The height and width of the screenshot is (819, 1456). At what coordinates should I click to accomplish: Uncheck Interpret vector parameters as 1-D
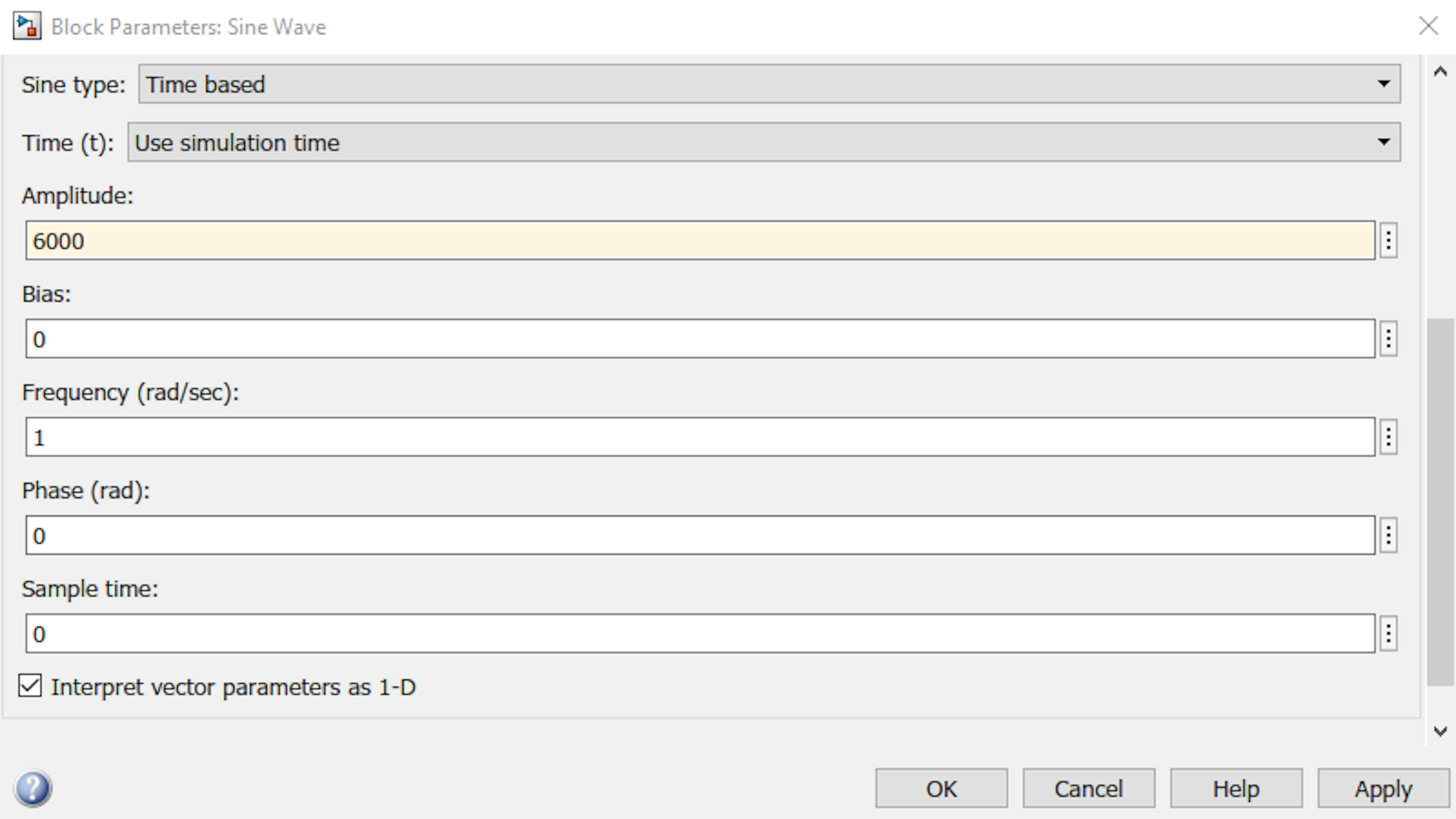pyautogui.click(x=30, y=686)
